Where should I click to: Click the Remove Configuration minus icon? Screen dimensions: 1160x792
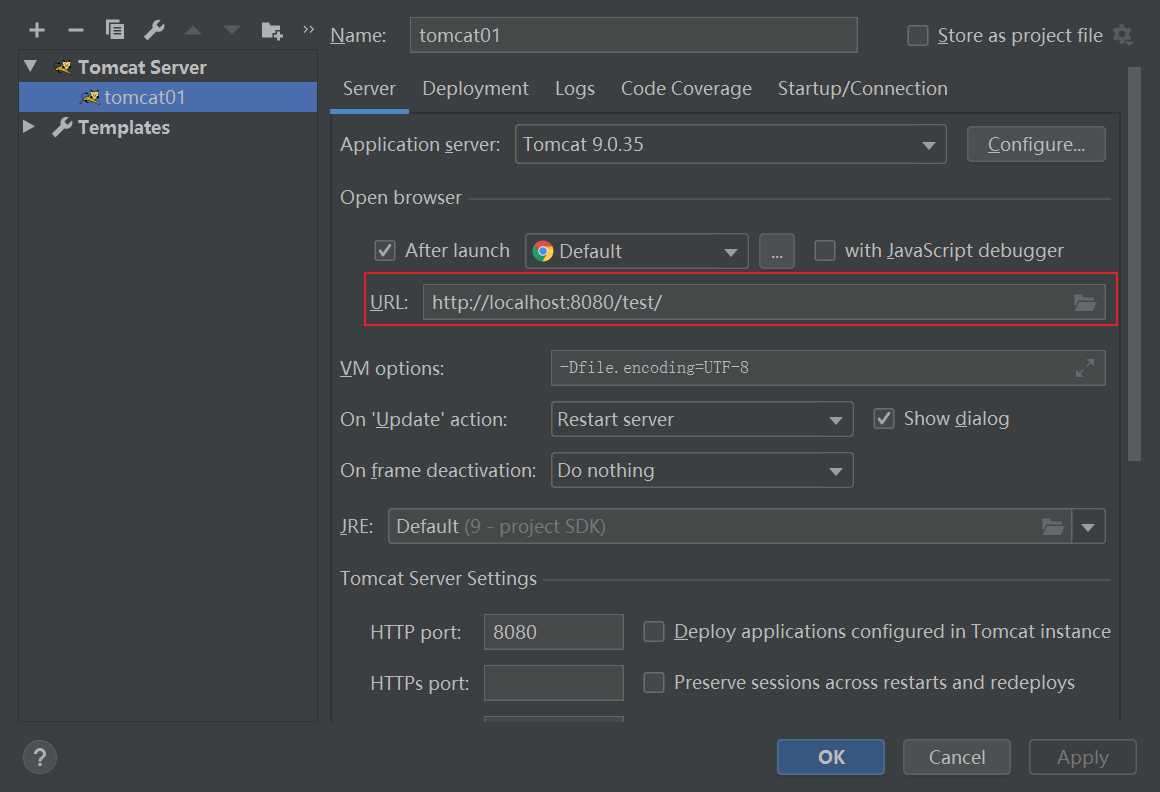point(75,30)
